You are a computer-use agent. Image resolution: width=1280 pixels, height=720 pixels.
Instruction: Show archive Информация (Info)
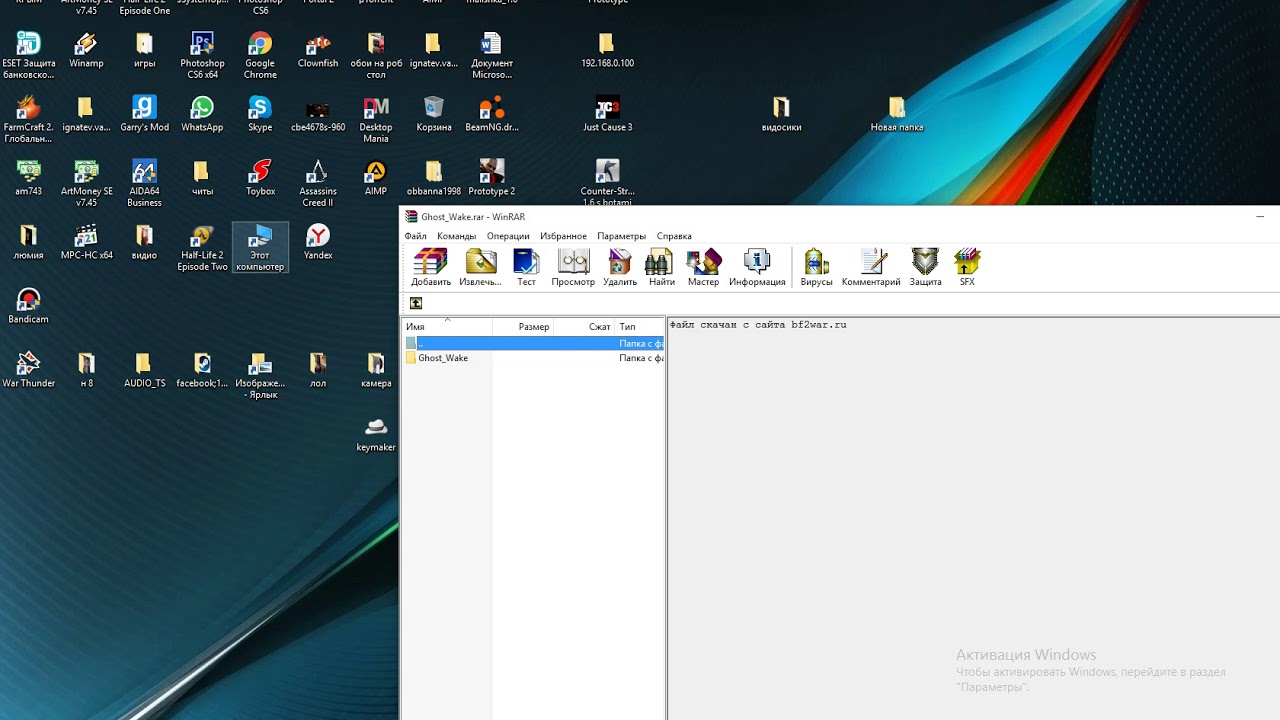point(757,267)
